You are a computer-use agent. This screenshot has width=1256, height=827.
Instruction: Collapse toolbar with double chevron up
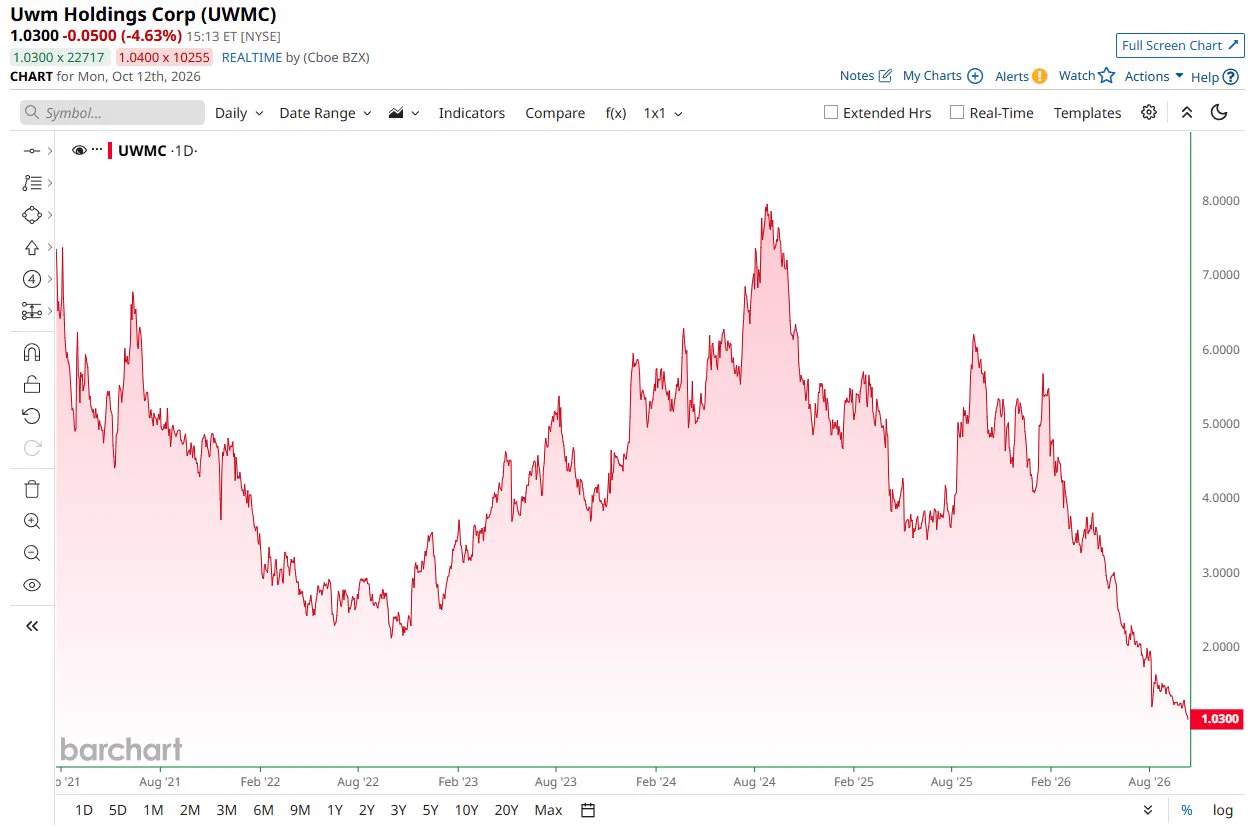(x=1186, y=112)
